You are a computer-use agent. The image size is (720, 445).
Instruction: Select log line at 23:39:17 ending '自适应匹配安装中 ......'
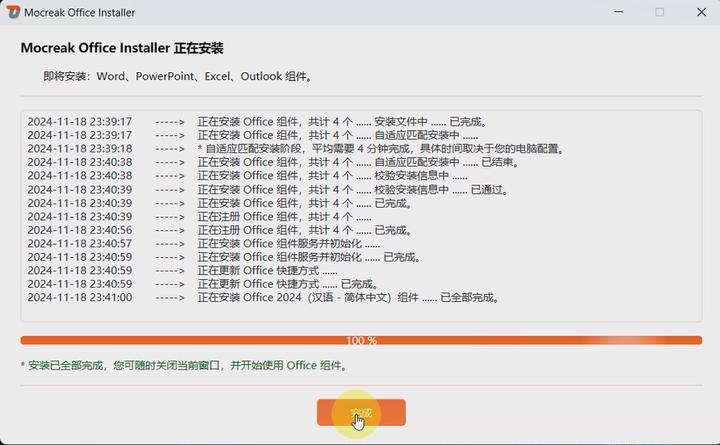point(253,135)
